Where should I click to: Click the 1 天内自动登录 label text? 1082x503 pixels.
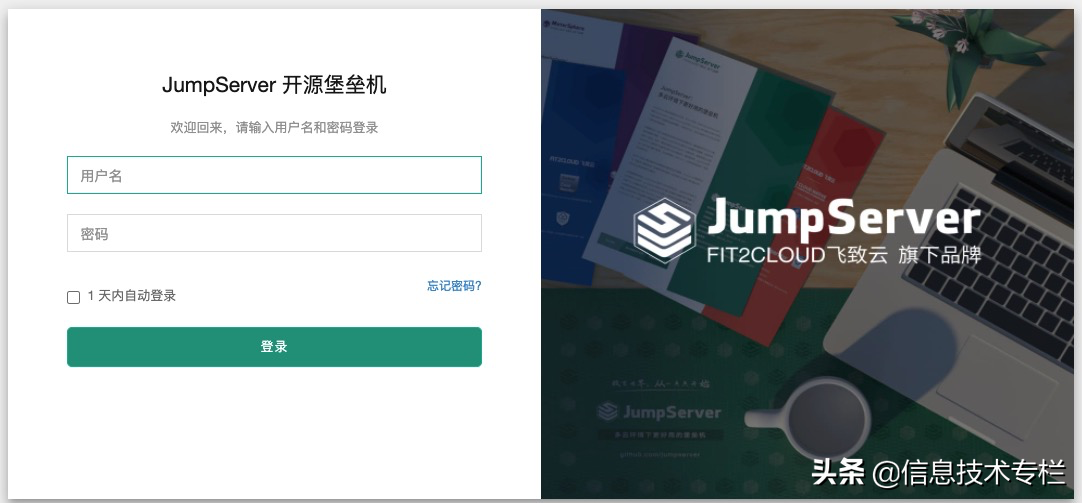tap(132, 296)
